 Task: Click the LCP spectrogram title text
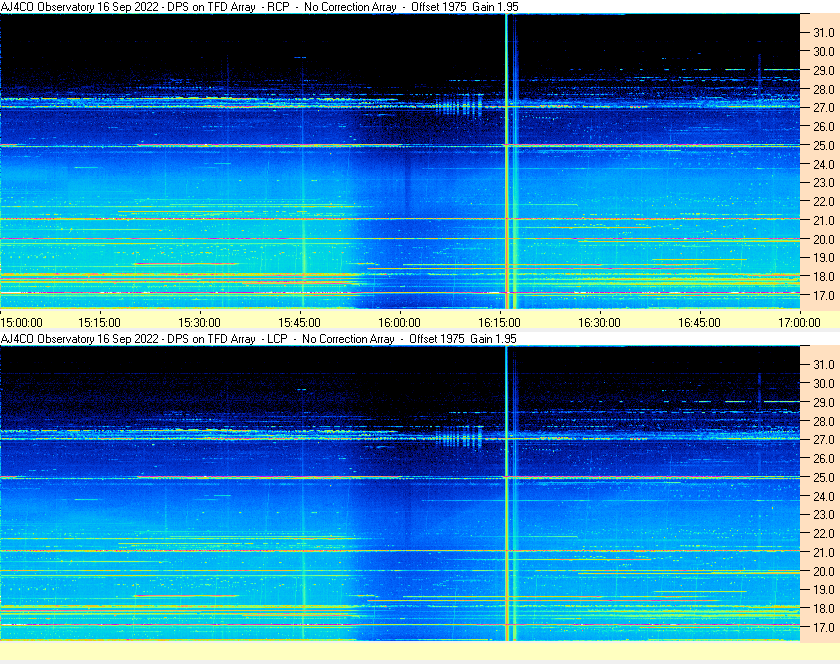point(258,339)
